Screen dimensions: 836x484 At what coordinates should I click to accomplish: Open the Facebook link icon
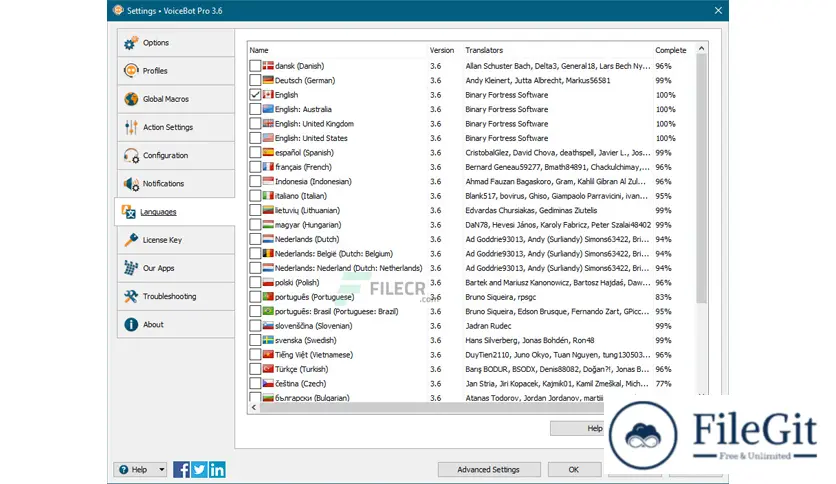point(181,470)
